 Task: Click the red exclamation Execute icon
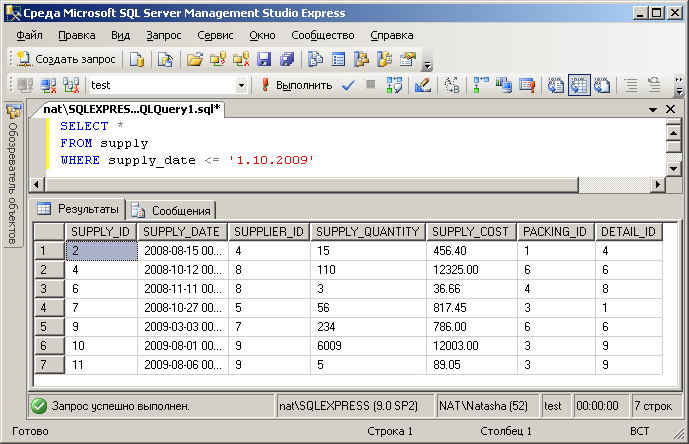click(x=265, y=84)
